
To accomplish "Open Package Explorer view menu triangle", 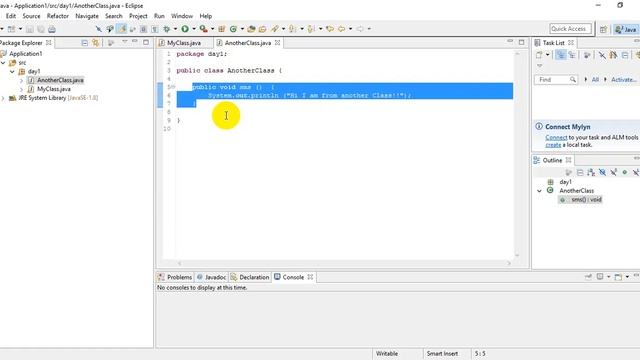I will pos(124,42).
